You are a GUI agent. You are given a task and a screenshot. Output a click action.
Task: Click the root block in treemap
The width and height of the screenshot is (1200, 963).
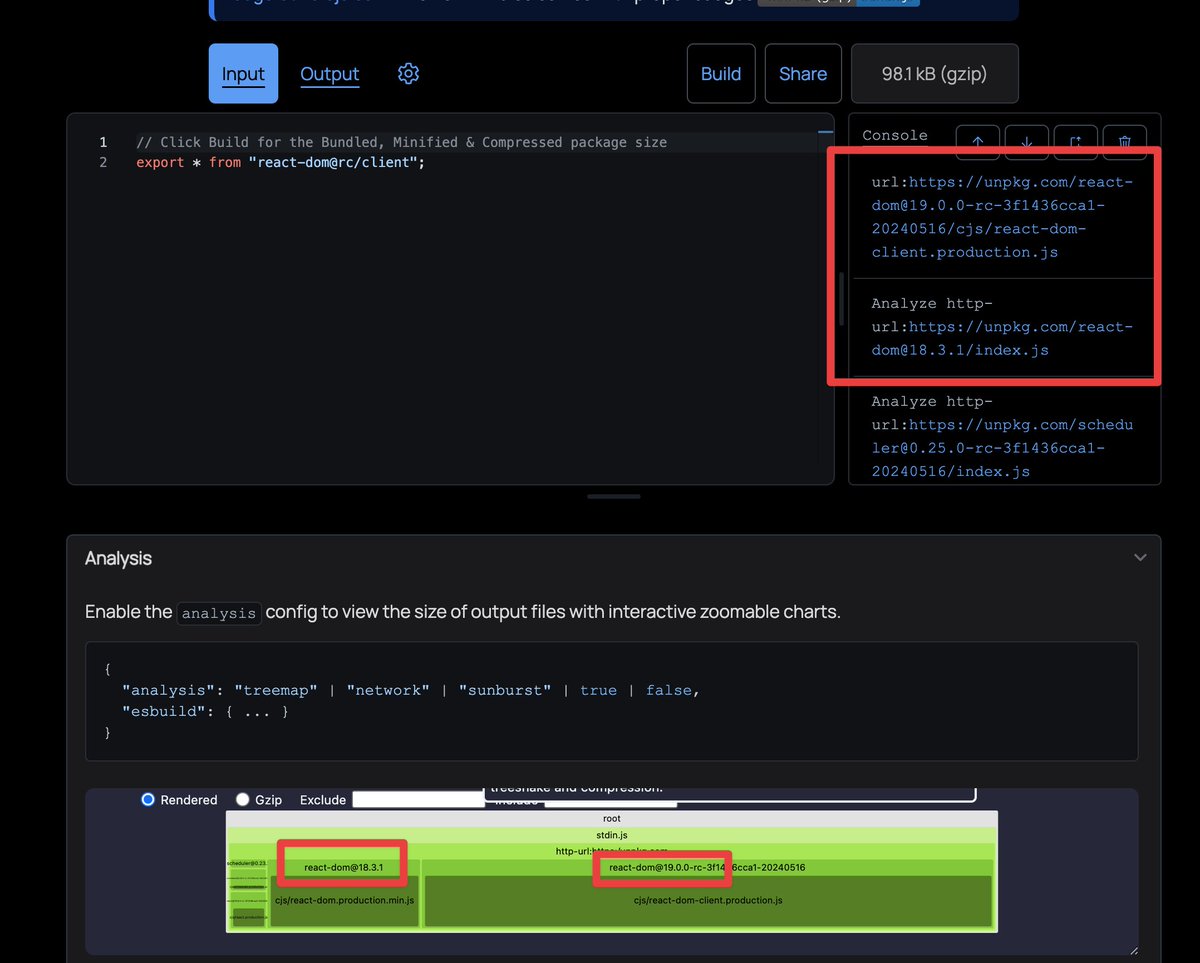(612, 818)
